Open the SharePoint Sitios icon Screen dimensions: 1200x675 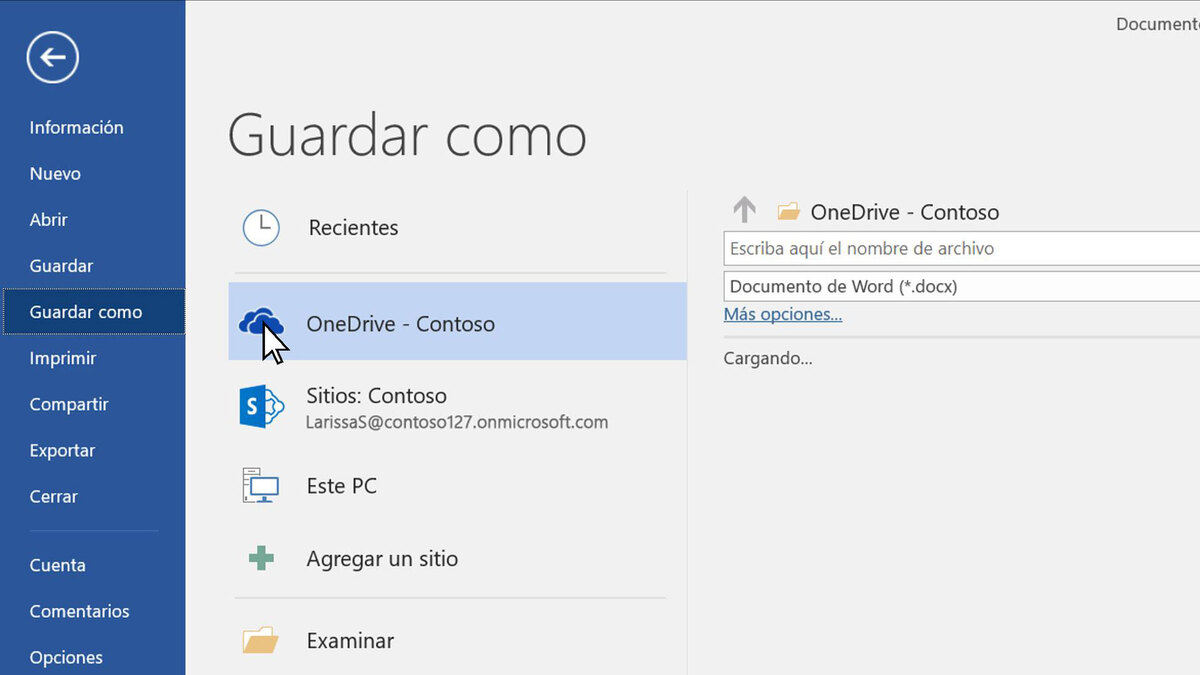coord(261,406)
